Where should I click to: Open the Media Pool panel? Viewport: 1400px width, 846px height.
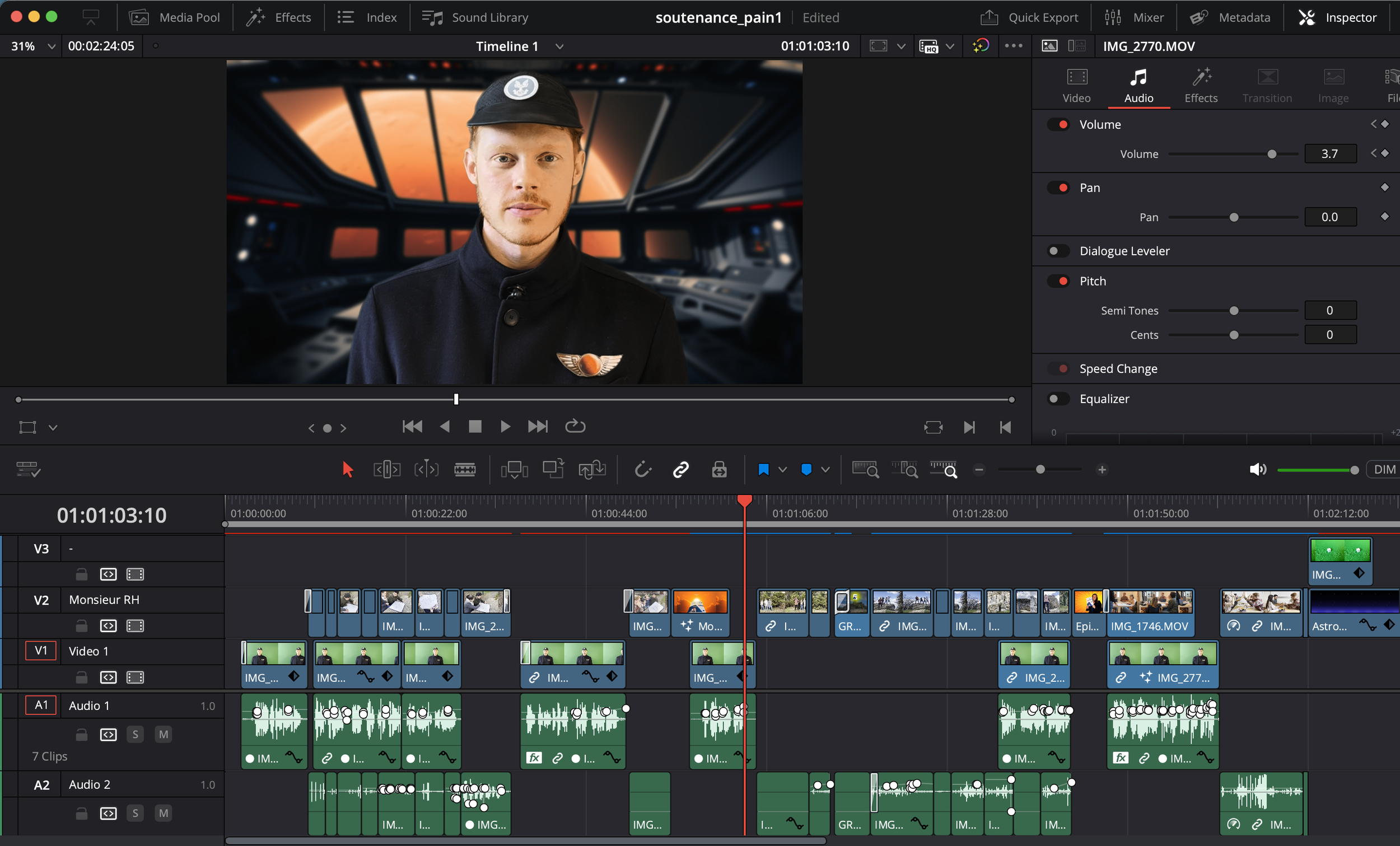(174, 17)
